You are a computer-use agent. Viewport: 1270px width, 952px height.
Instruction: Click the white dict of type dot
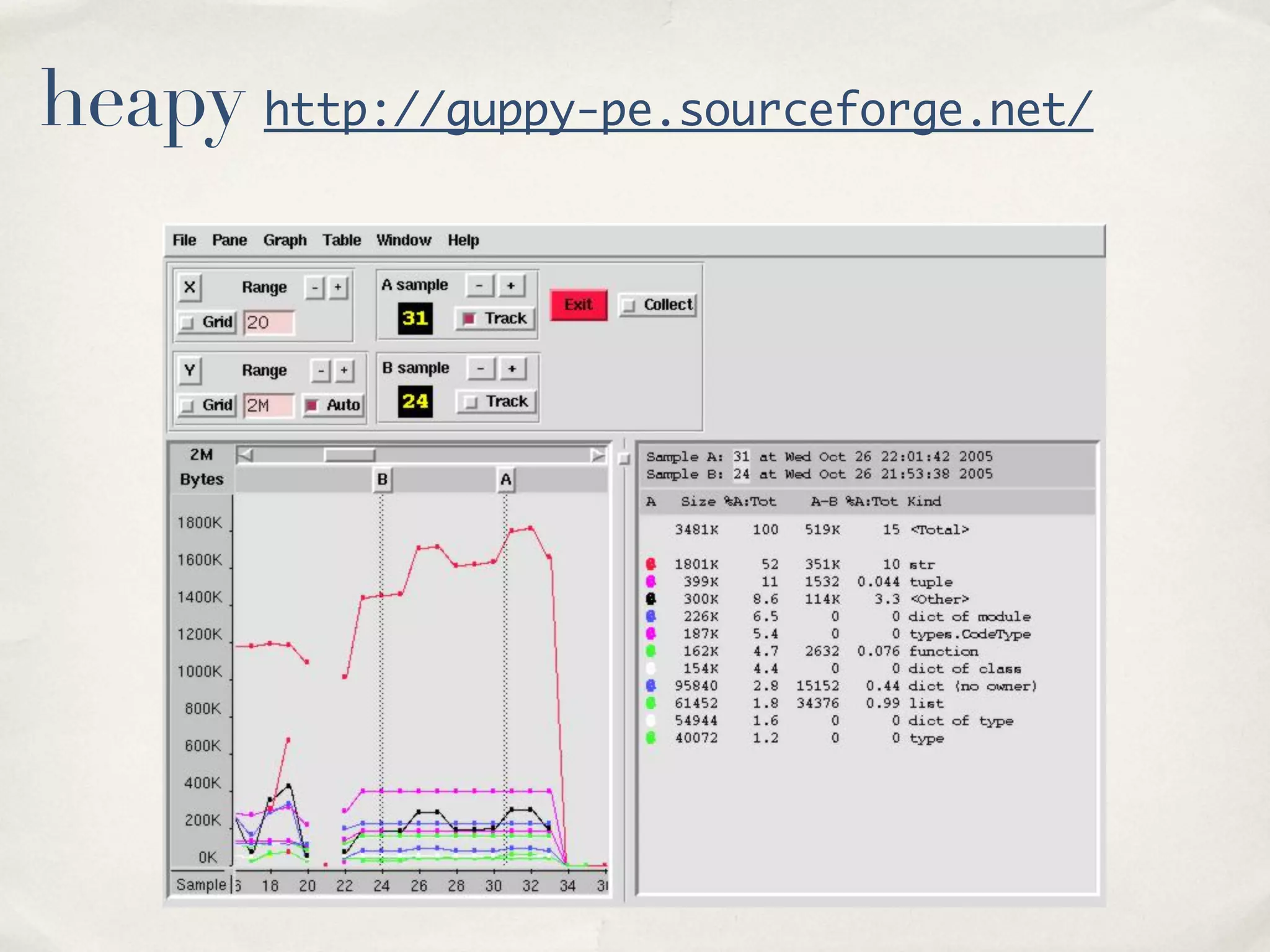click(x=651, y=720)
